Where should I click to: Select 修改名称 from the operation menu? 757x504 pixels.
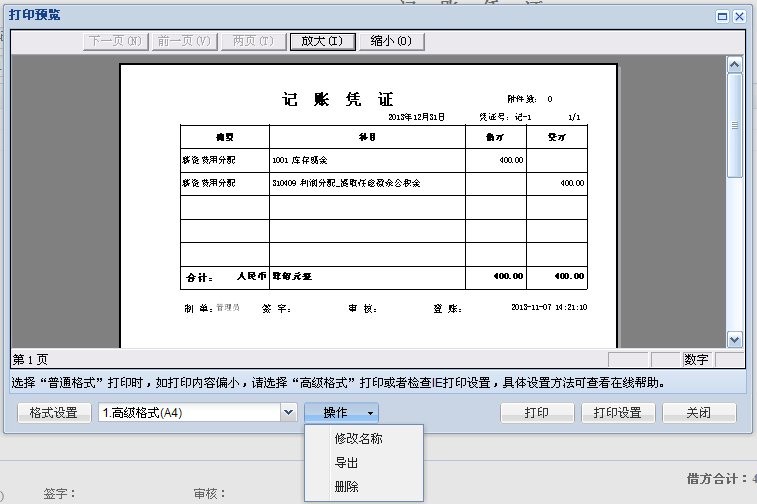point(358,438)
